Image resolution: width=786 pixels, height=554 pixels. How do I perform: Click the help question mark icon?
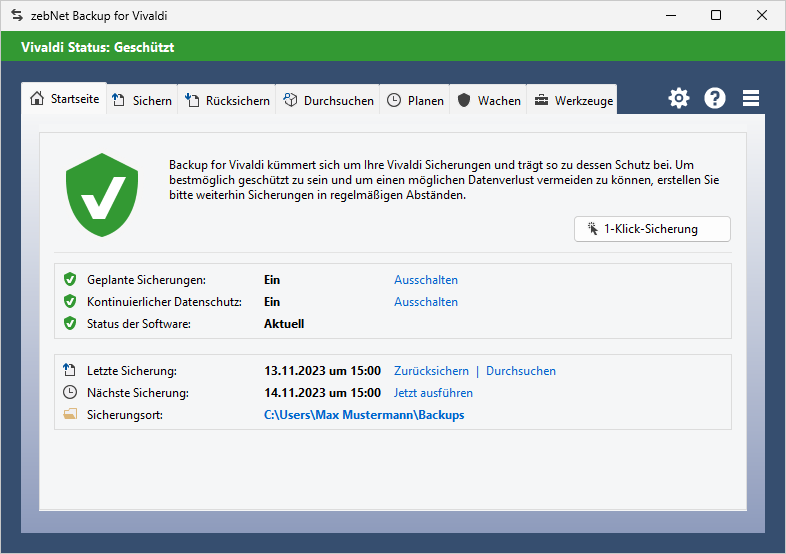(715, 98)
